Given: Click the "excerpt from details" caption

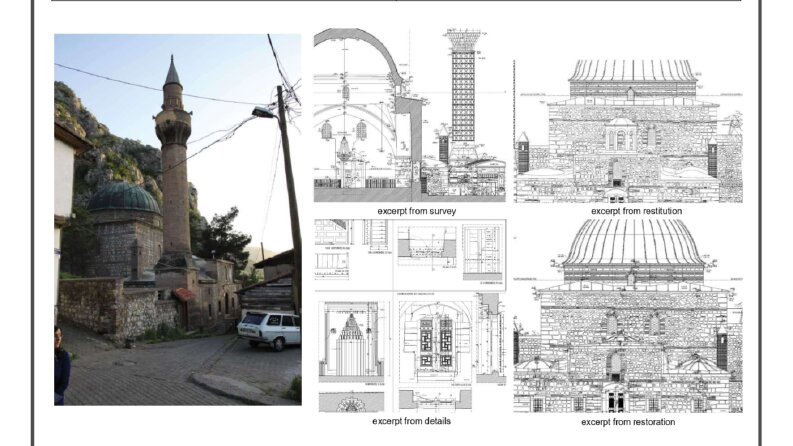Looking at the screenshot, I should point(411,421).
